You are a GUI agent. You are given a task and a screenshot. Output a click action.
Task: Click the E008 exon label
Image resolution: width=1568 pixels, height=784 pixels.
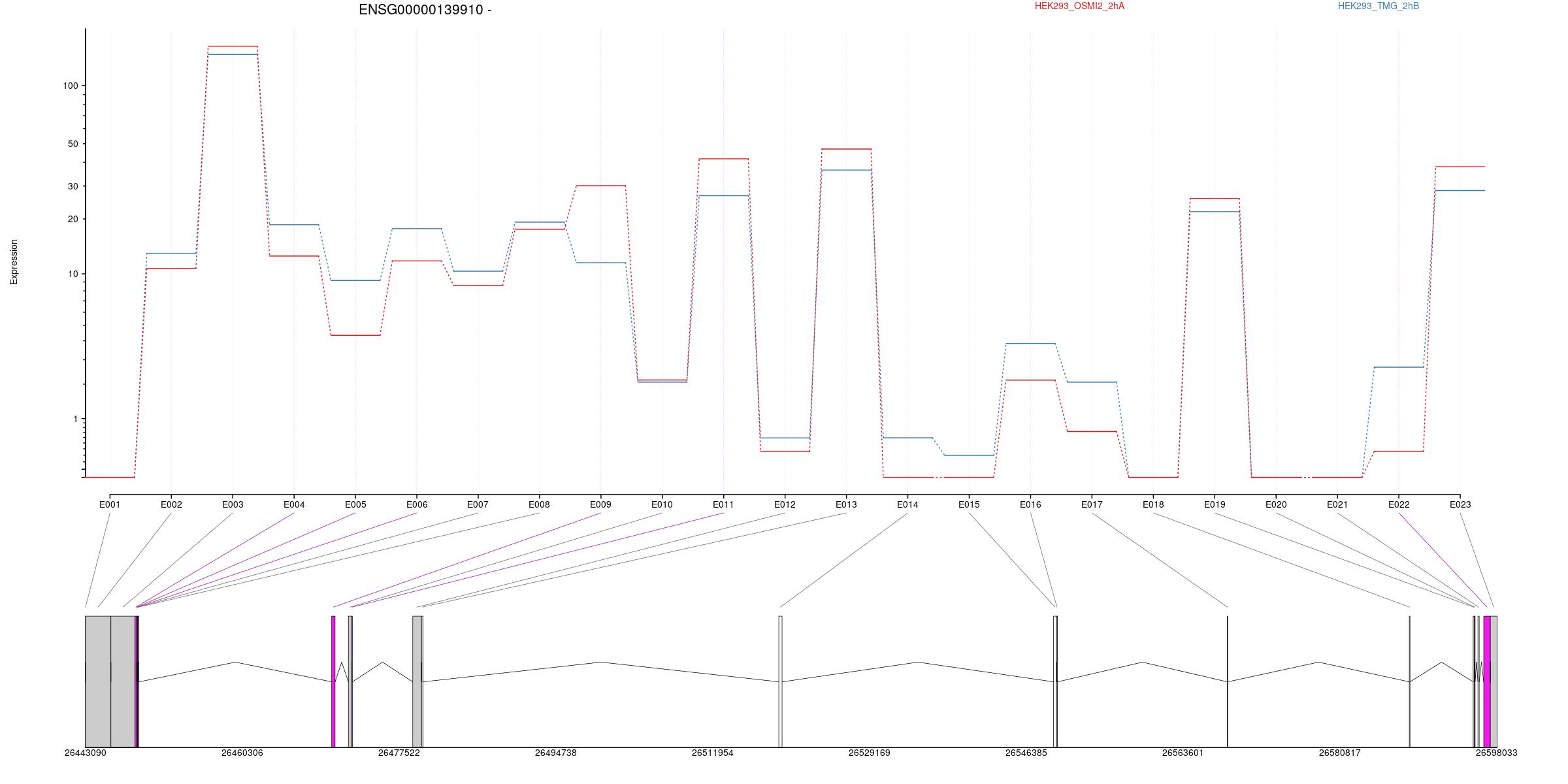[539, 504]
